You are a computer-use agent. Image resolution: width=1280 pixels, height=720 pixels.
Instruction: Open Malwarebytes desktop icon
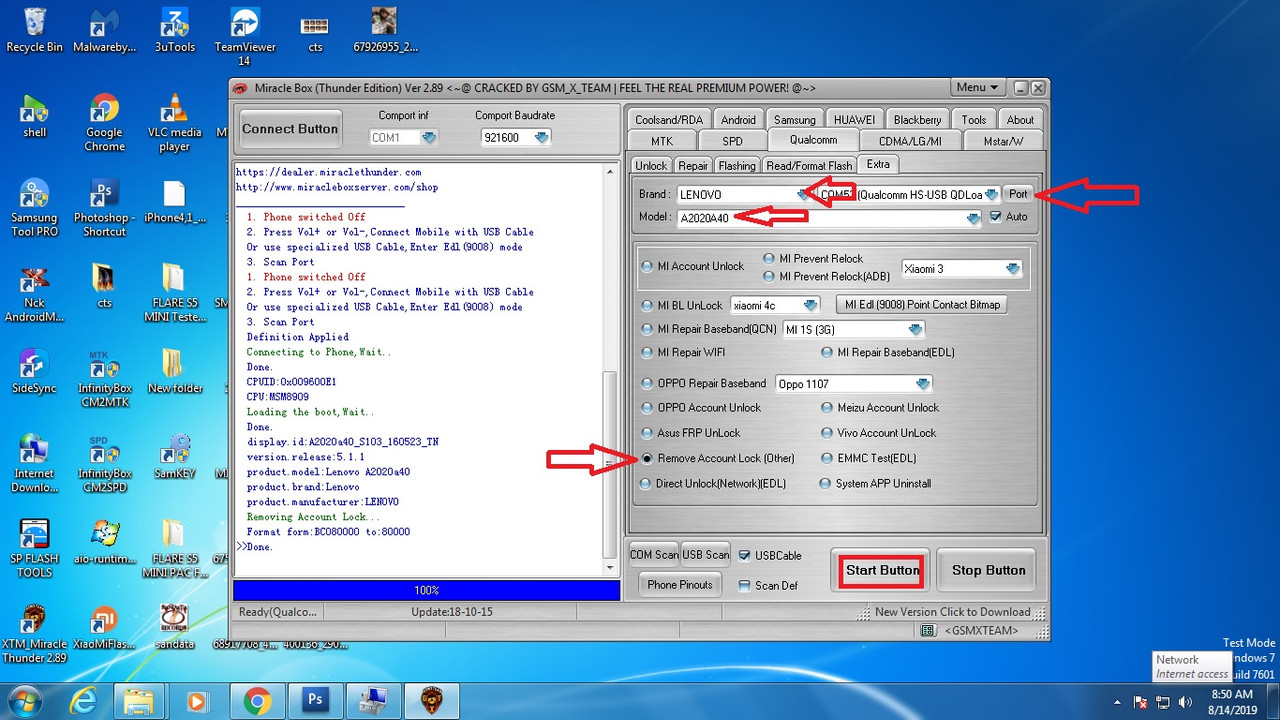(x=104, y=30)
